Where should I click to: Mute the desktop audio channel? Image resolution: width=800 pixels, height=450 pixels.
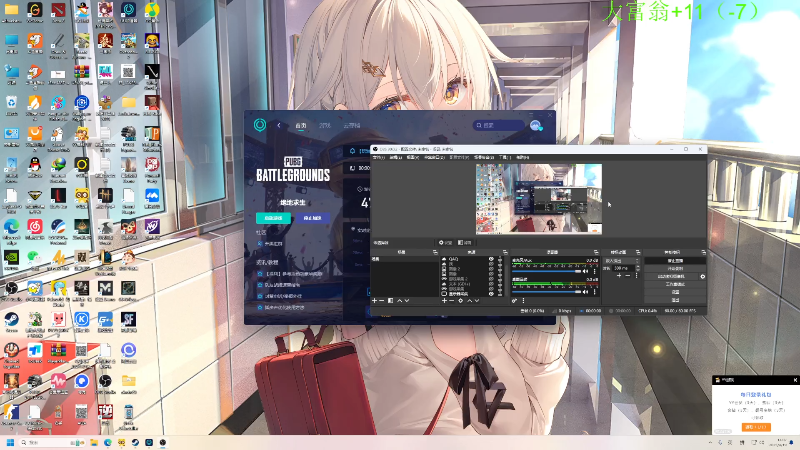[x=585, y=292]
